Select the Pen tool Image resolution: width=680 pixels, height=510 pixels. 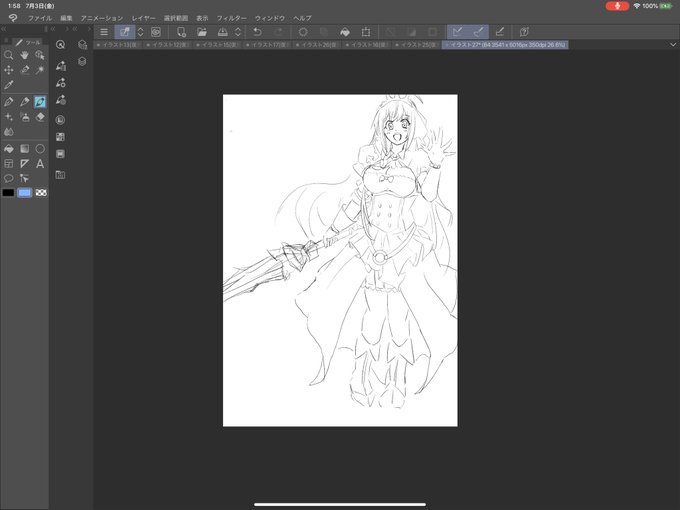pyautogui.click(x=8, y=102)
